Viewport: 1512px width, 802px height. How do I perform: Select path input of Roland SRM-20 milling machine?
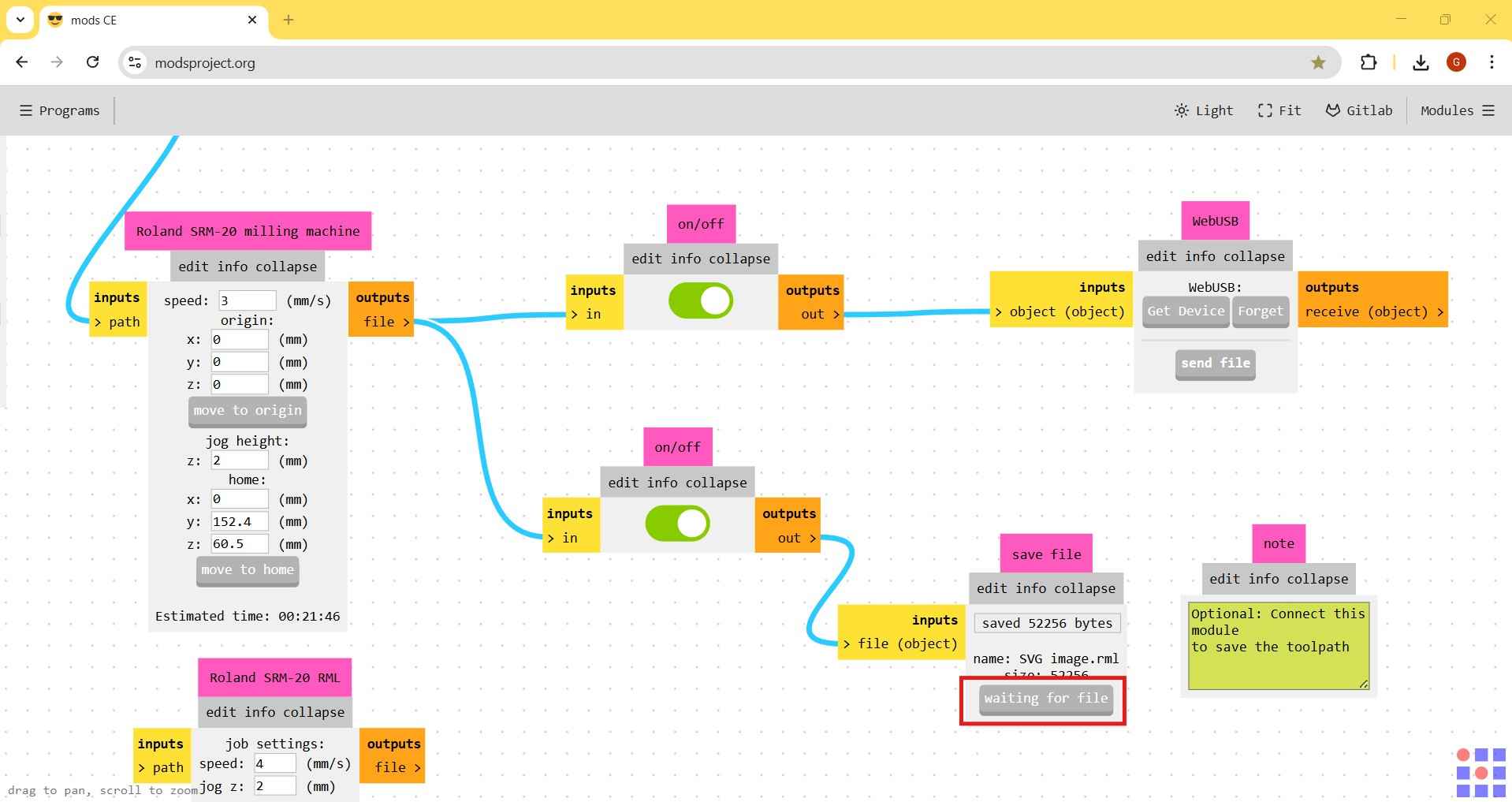117,322
